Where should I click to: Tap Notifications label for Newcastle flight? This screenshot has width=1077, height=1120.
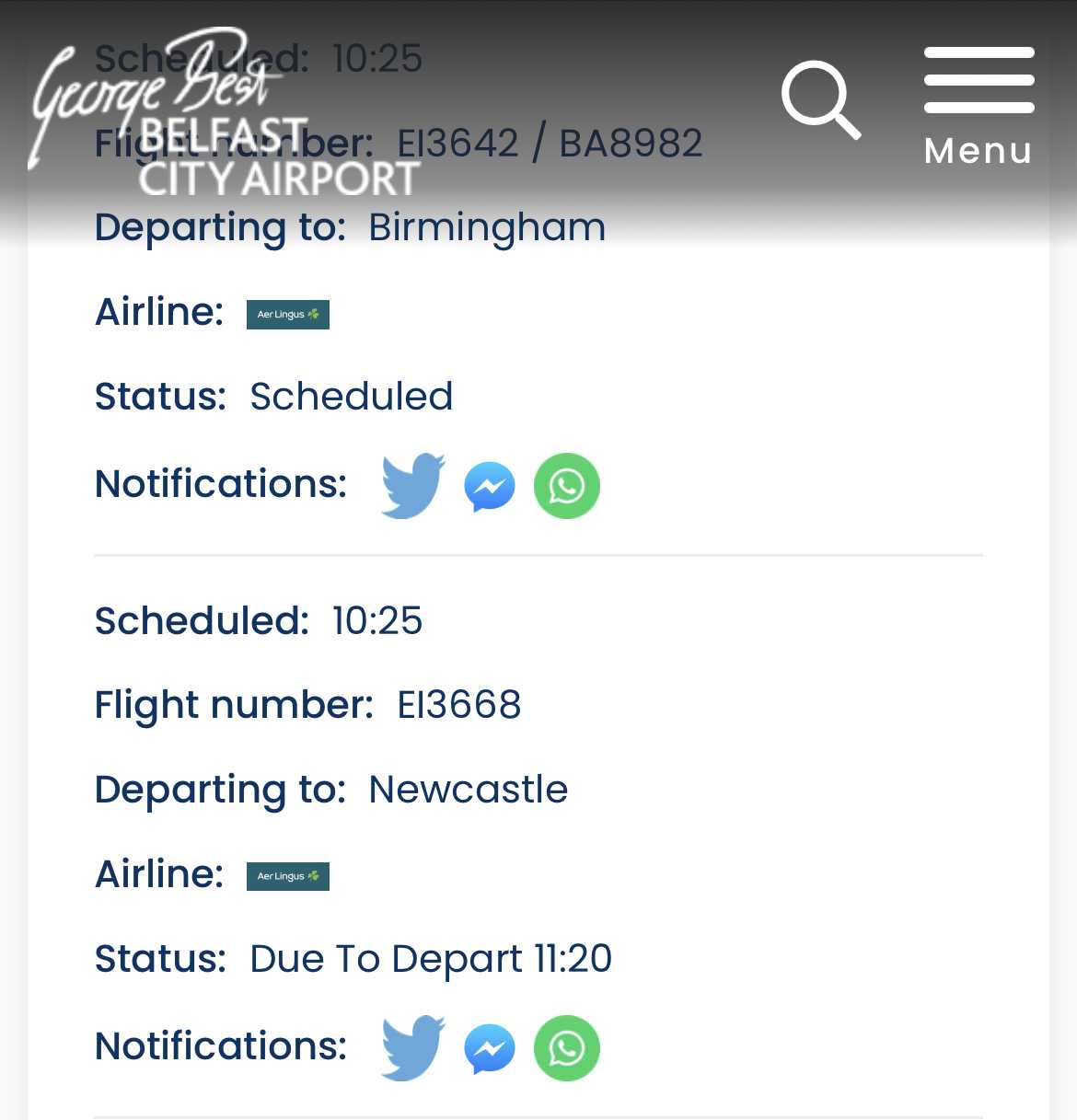(x=221, y=1046)
